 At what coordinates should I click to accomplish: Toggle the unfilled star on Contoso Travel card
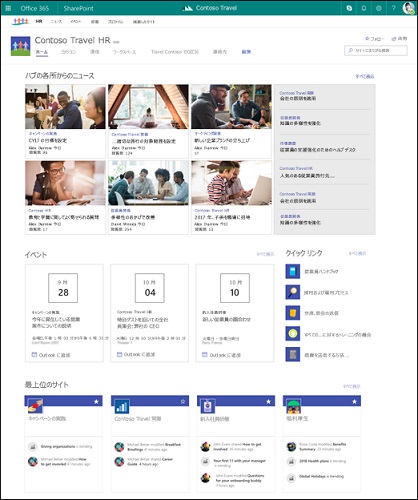point(183,401)
